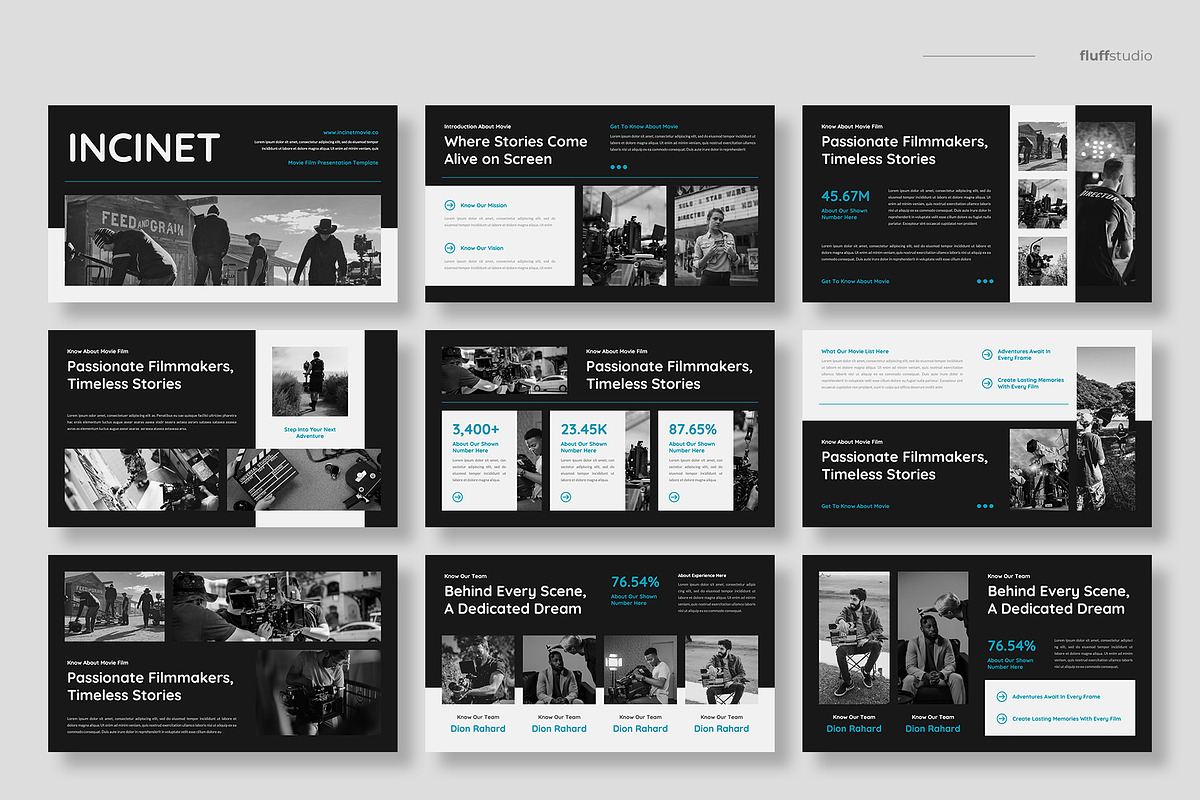1200x800 pixels.
Task: Click the large Director shirt photo
Action: (1105, 205)
